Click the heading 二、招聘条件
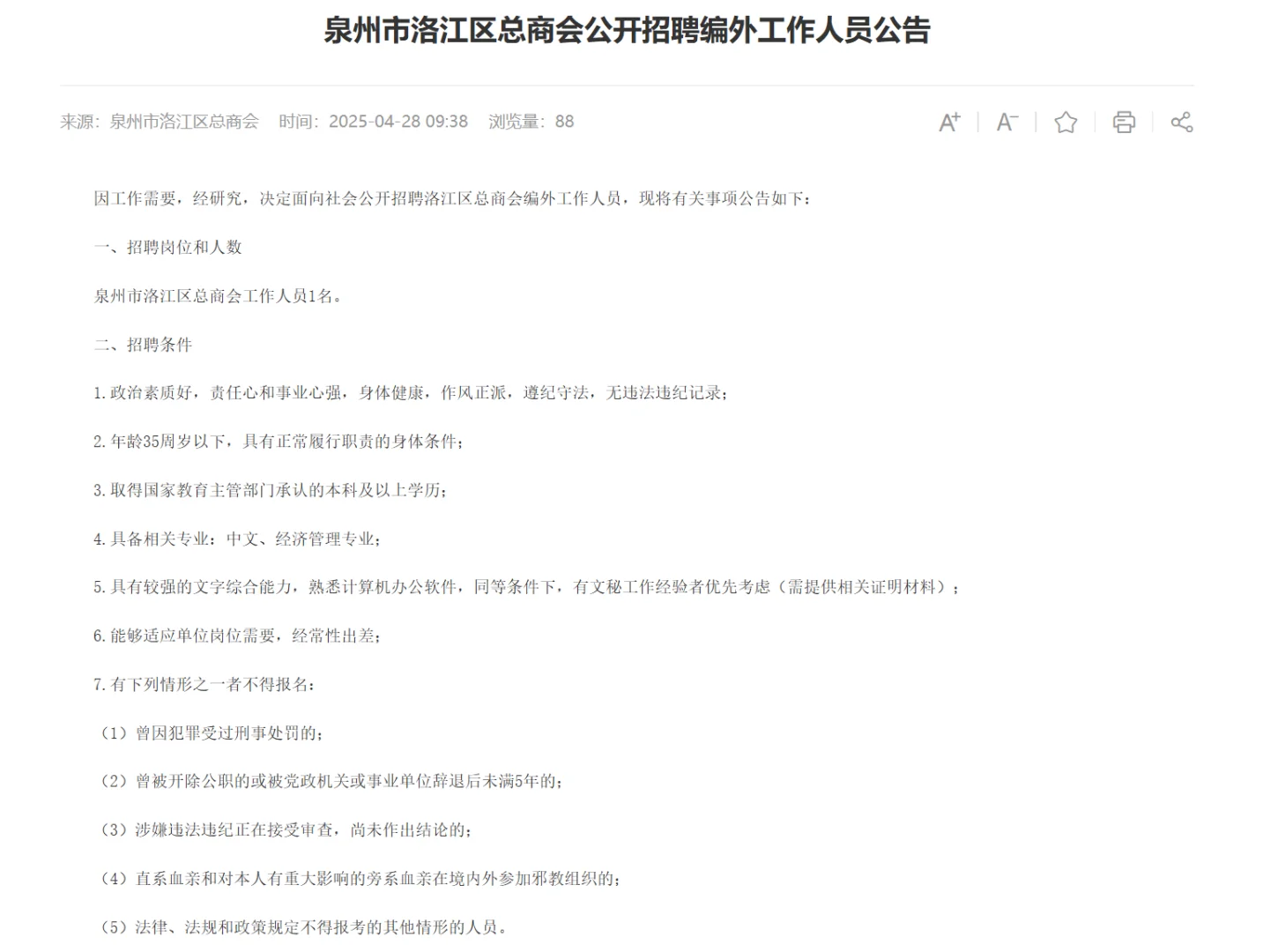 click(142, 346)
